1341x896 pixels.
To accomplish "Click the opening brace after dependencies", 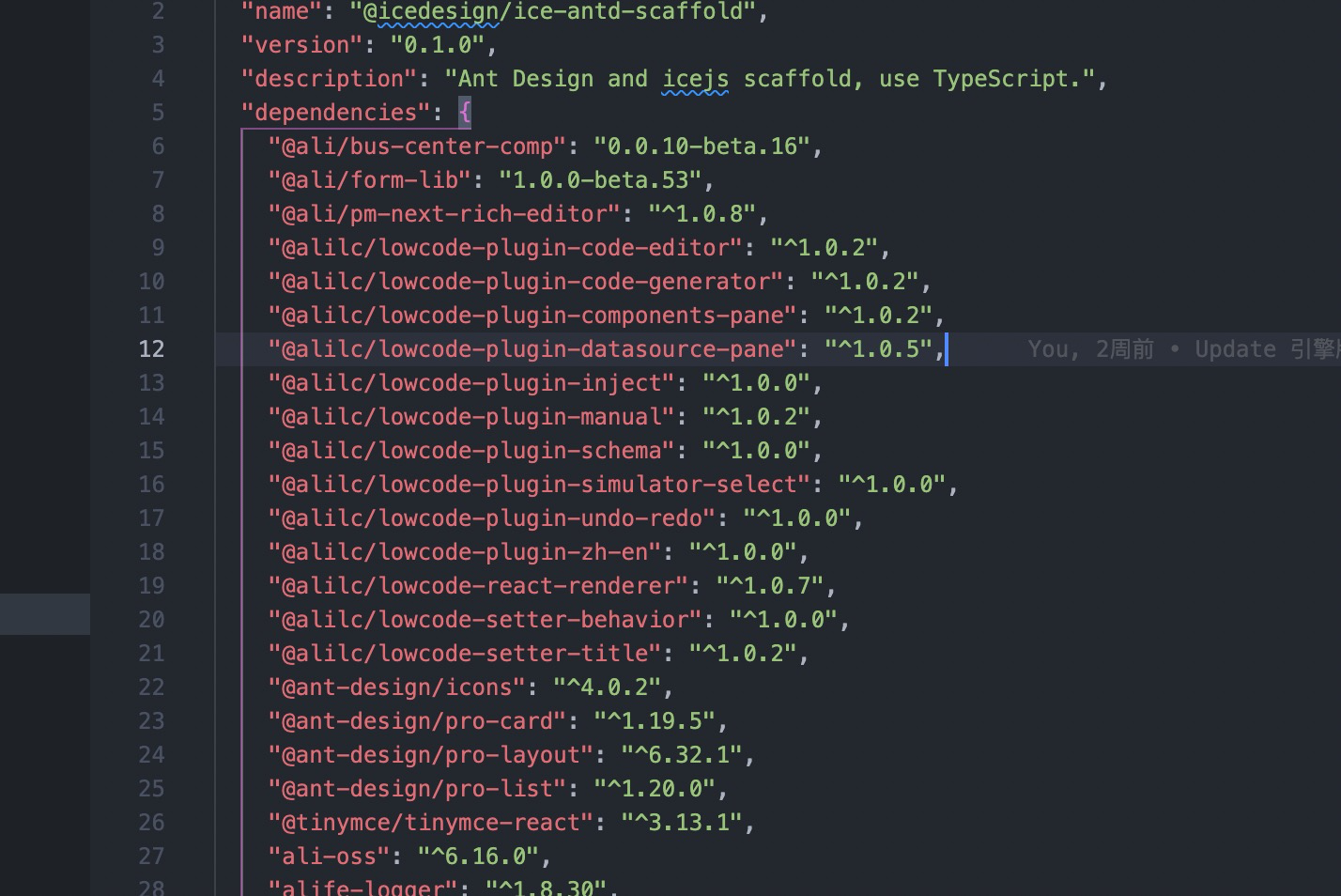I will (465, 113).
